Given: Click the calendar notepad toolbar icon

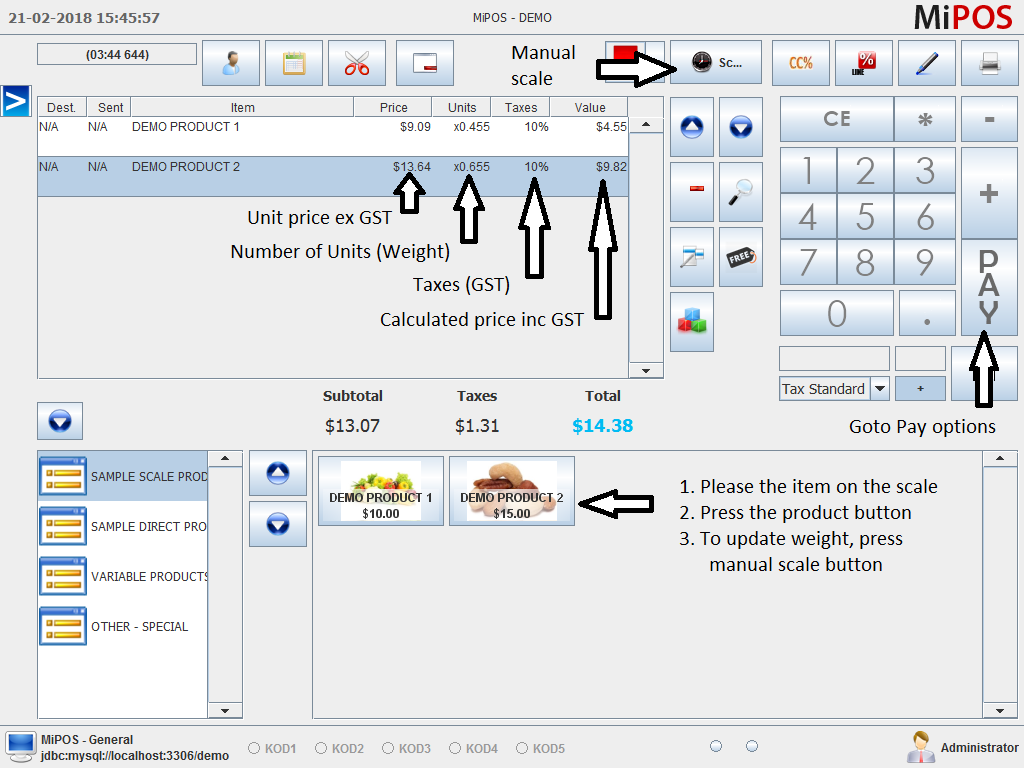Looking at the screenshot, I should [294, 63].
